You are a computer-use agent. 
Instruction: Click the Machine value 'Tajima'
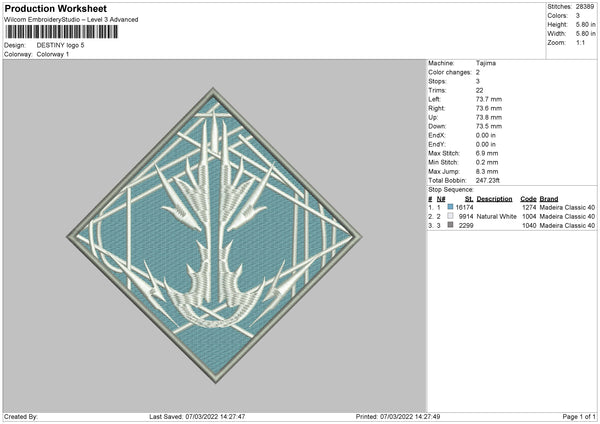486,63
